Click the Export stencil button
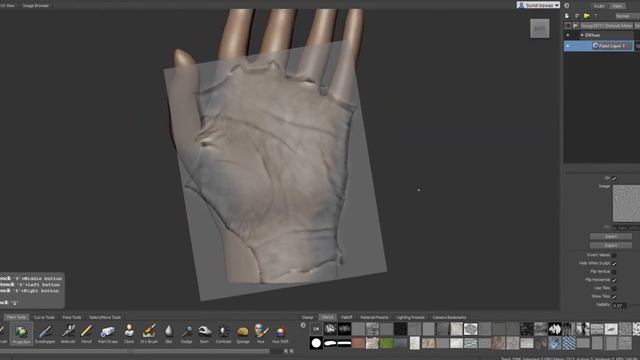Screen dimensions: 640x360 [x=611, y=245]
